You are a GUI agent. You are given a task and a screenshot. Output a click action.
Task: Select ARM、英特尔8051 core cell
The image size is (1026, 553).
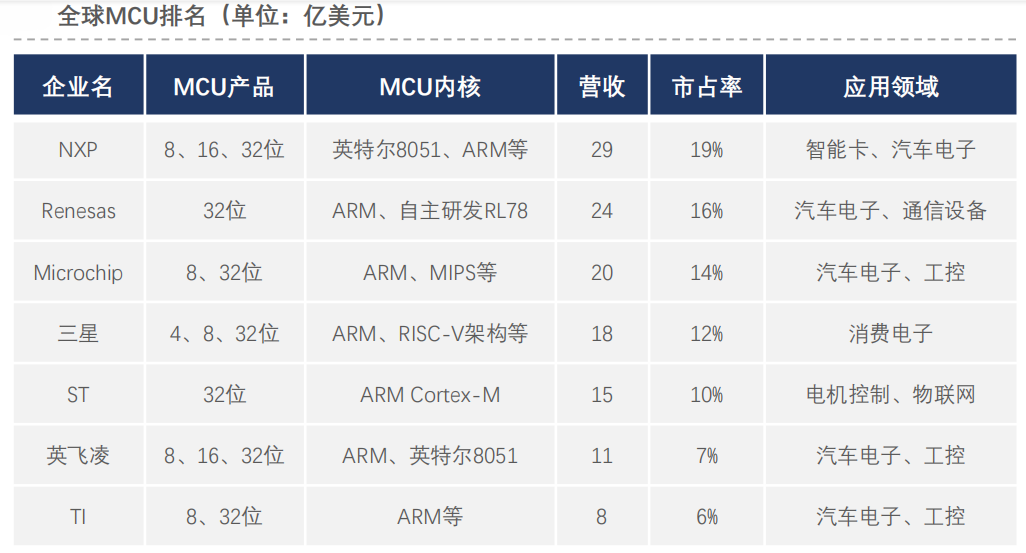pos(431,455)
